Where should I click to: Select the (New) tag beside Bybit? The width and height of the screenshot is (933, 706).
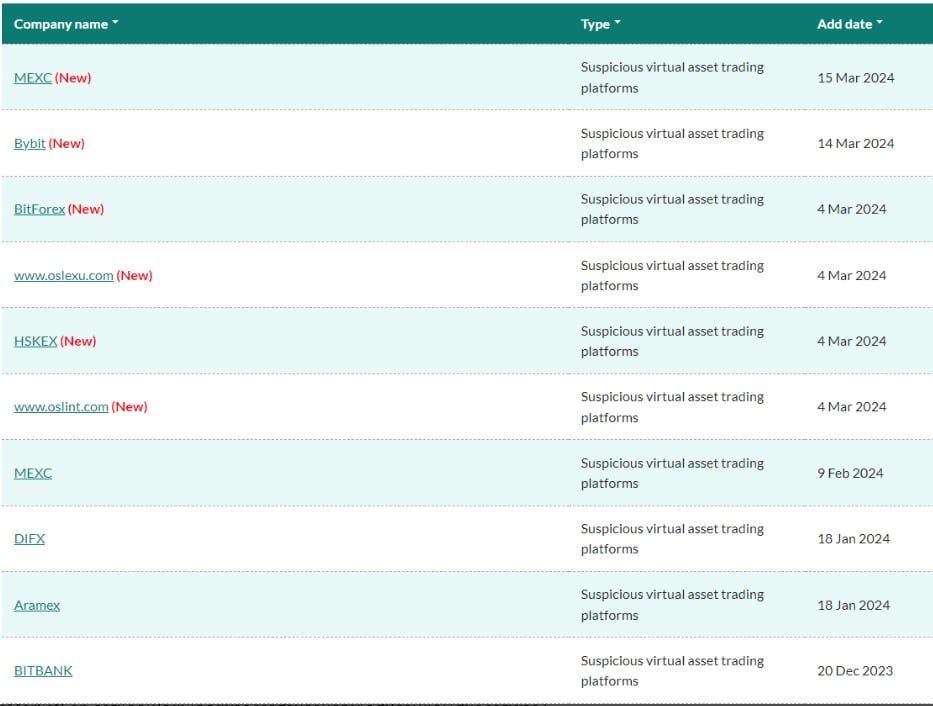[x=67, y=143]
